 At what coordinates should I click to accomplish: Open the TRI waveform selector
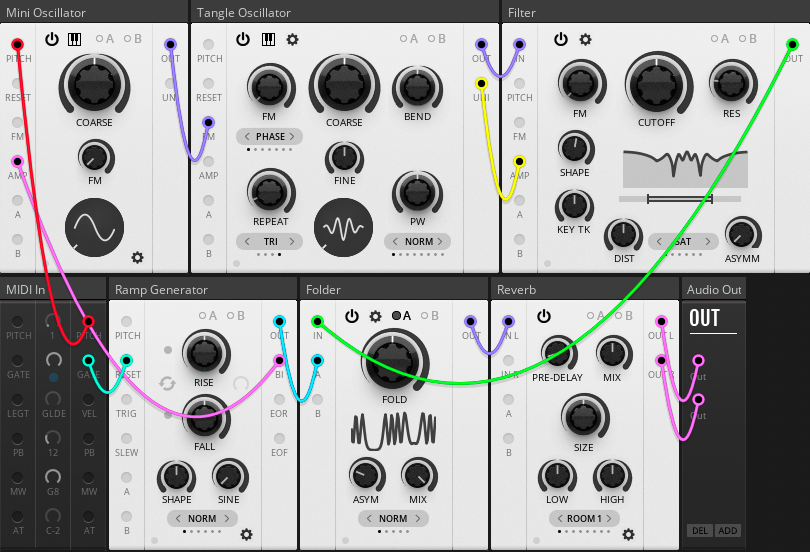(x=270, y=241)
